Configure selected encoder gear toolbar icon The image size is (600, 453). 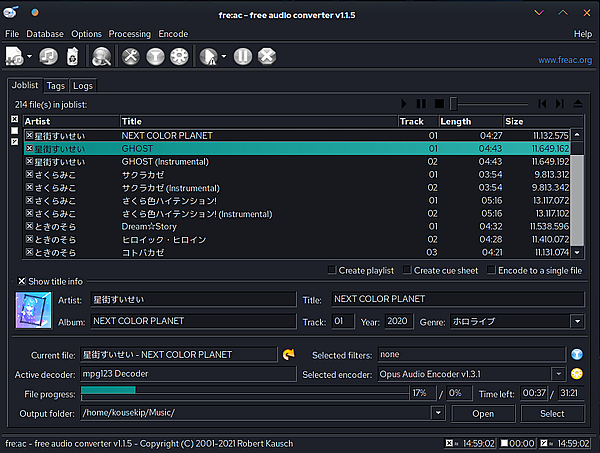(179, 56)
